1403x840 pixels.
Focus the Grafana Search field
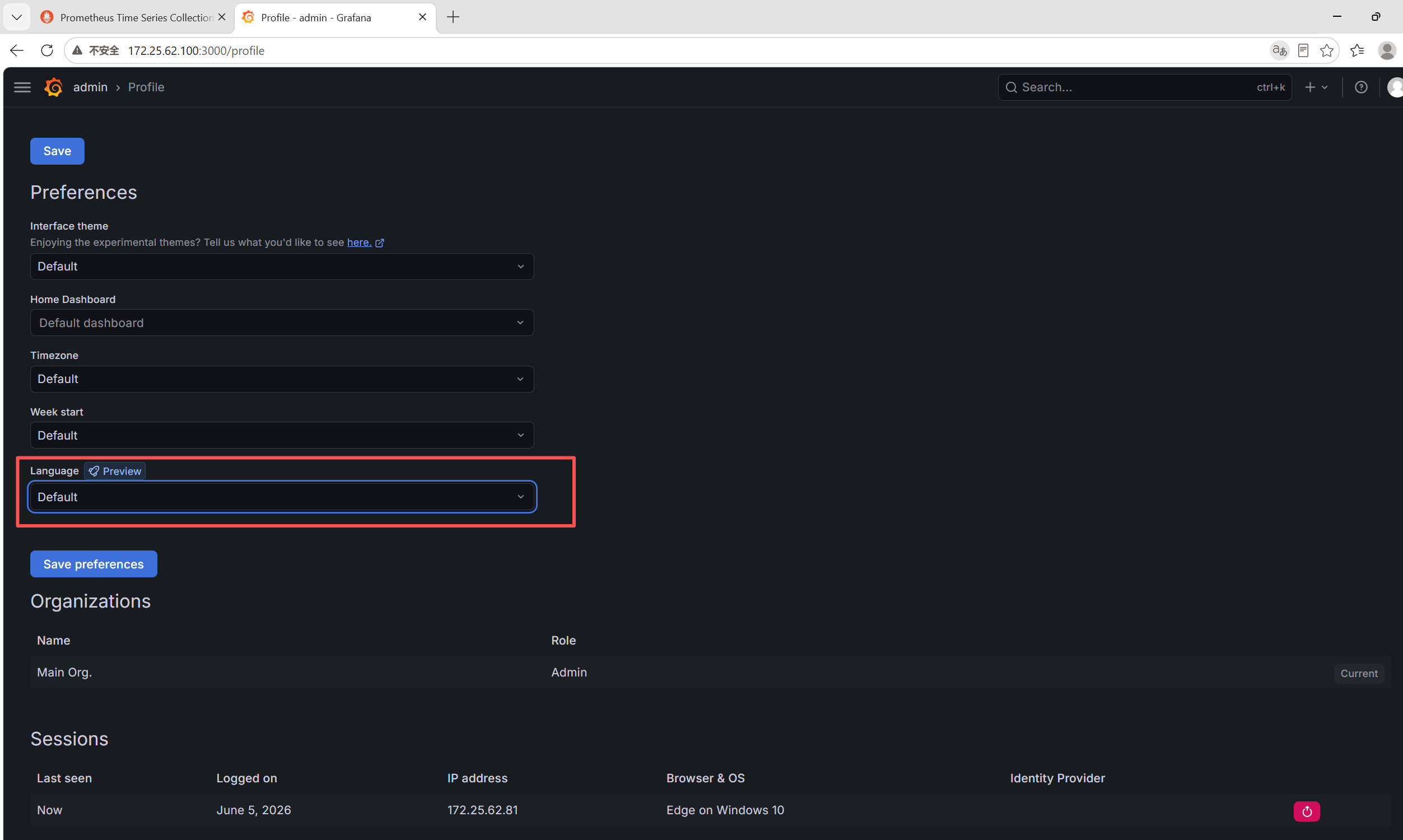pos(1144,87)
